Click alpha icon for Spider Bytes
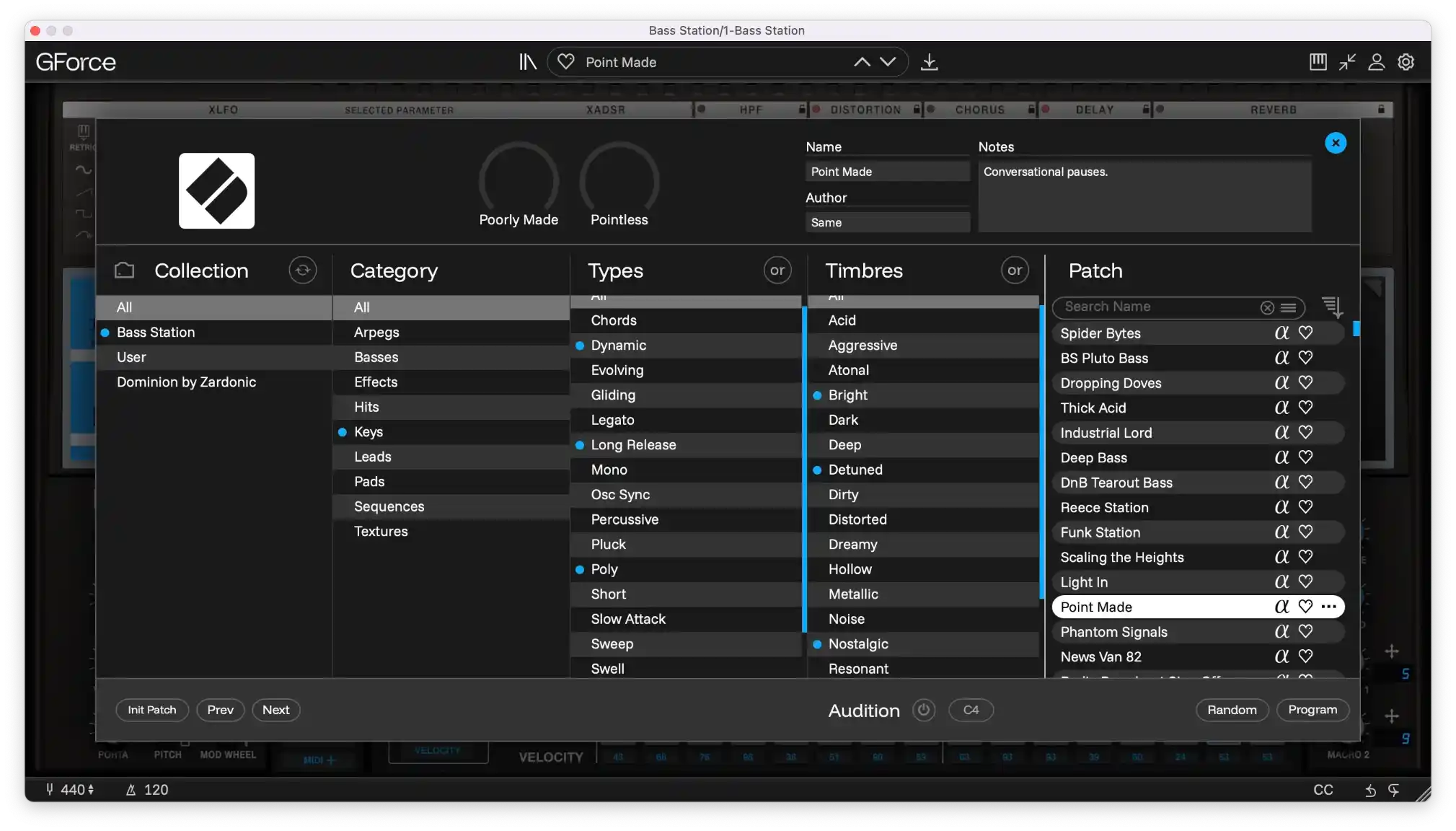Screen dimensions: 1456x831 [1281, 333]
